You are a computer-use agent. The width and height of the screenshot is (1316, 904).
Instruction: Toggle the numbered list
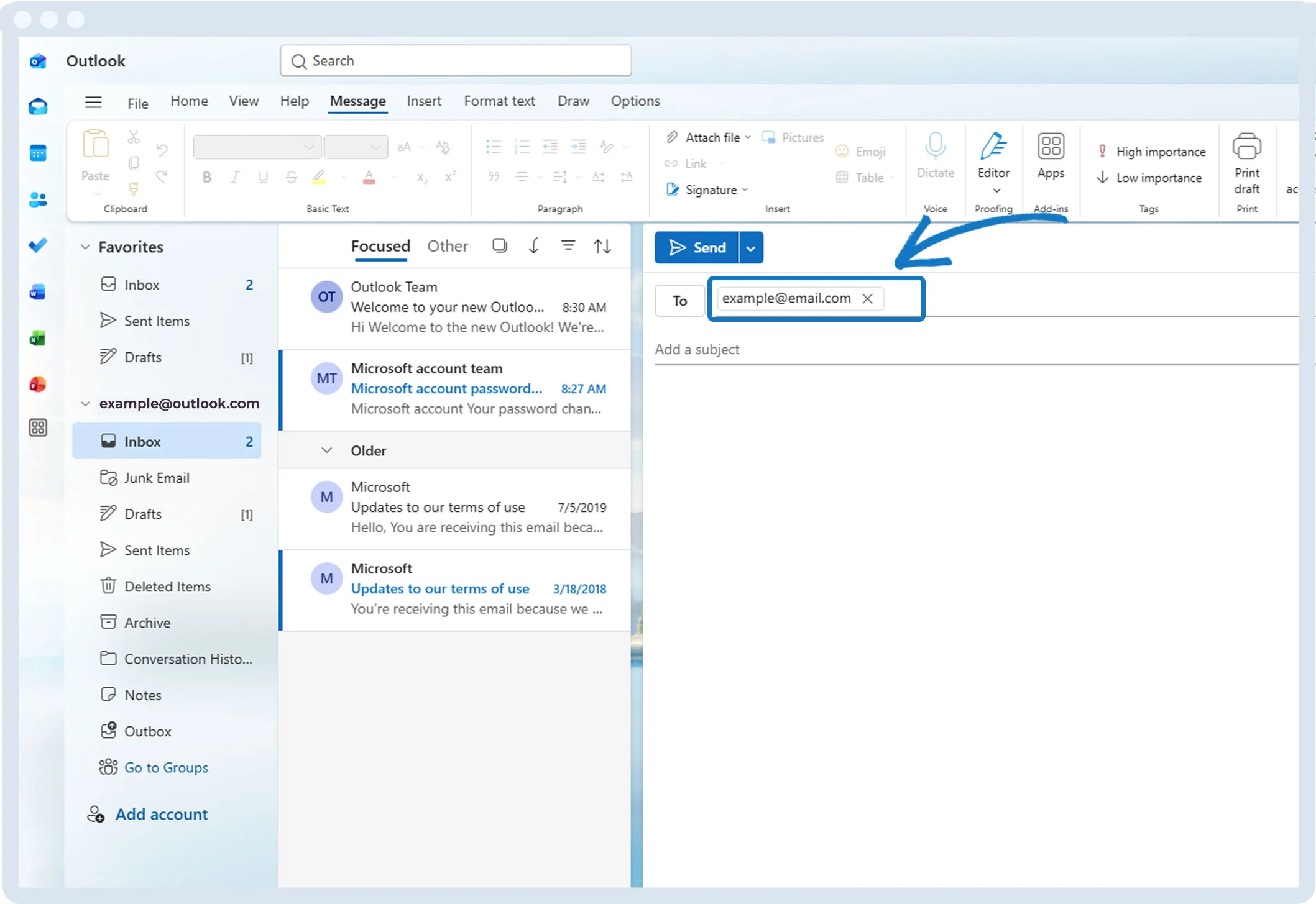pyautogui.click(x=522, y=147)
